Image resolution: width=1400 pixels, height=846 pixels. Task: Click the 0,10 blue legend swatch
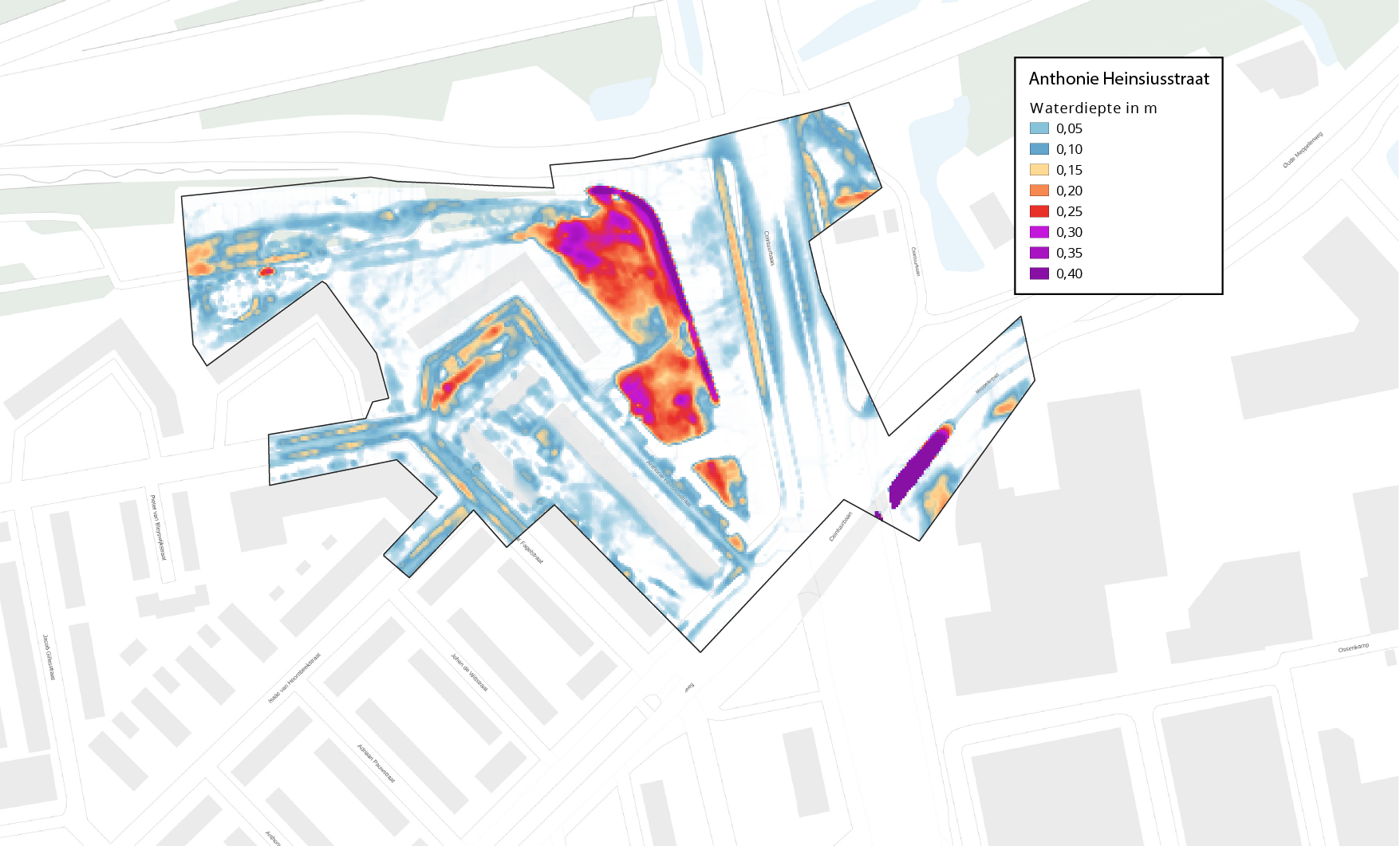coord(1039,149)
